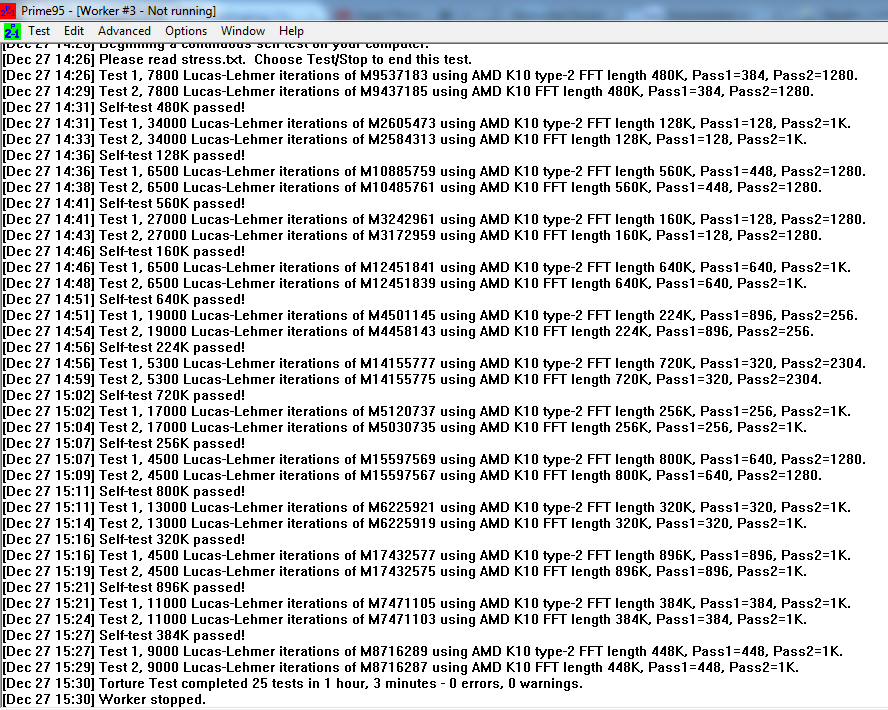888x710 pixels.
Task: Select the M5030735 log line
Action: pos(405,427)
